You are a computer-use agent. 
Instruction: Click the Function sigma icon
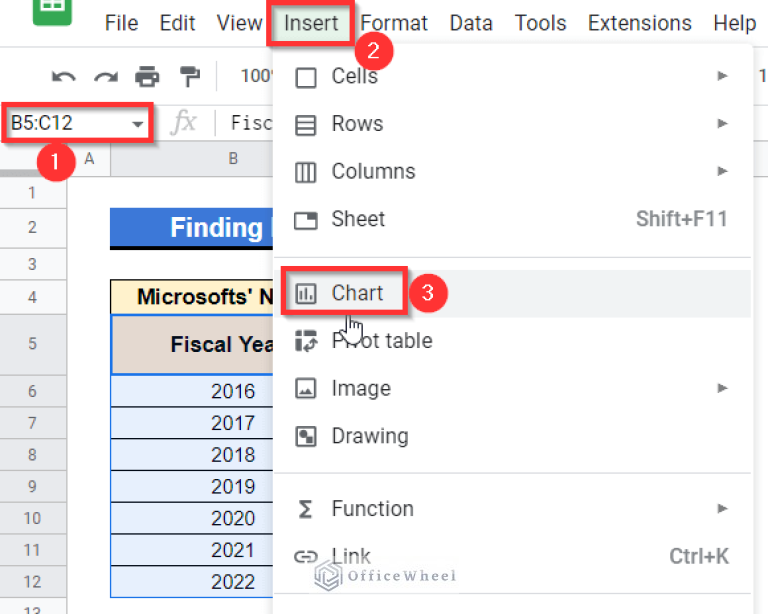[x=305, y=509]
